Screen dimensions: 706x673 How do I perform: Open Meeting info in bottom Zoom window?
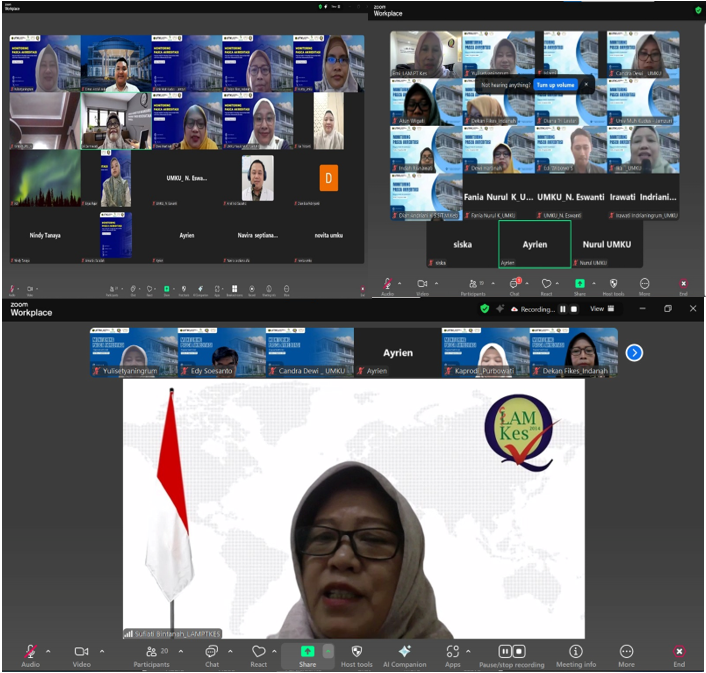pyautogui.click(x=576, y=656)
